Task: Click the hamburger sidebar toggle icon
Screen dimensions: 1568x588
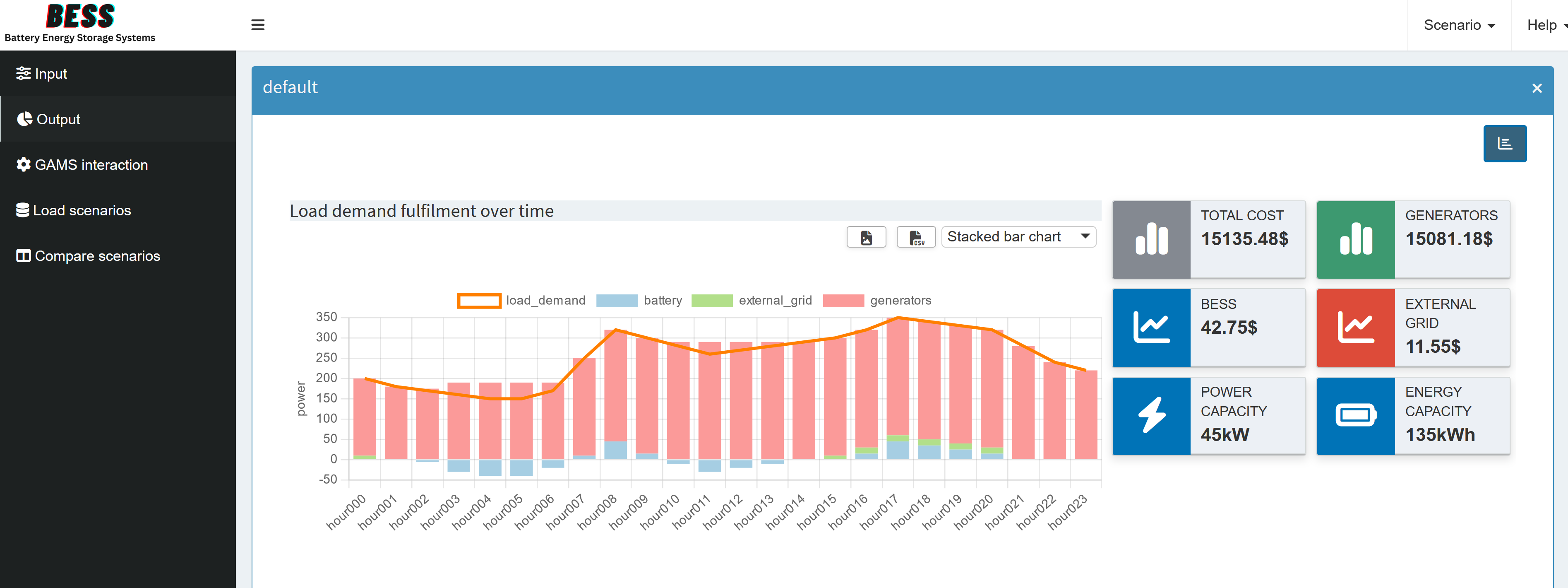Action: click(x=257, y=25)
